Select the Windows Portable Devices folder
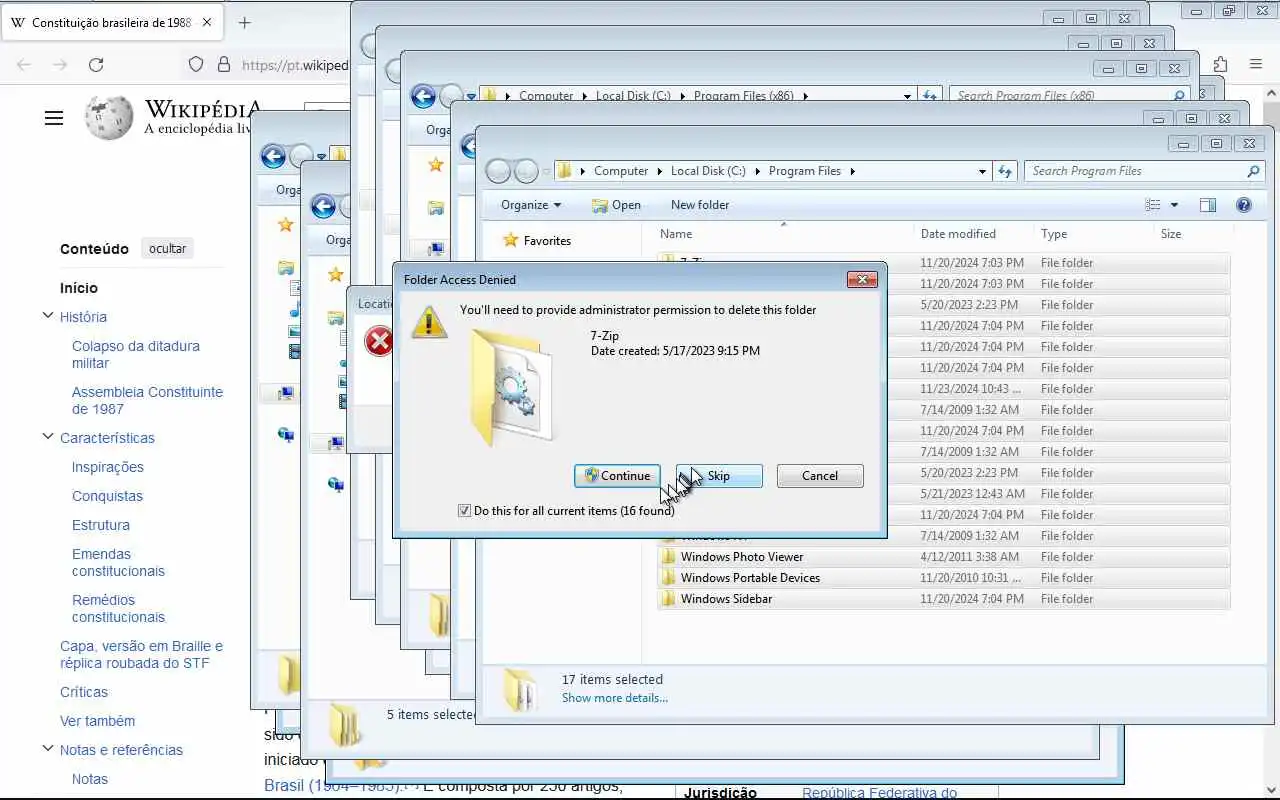 point(944,578)
